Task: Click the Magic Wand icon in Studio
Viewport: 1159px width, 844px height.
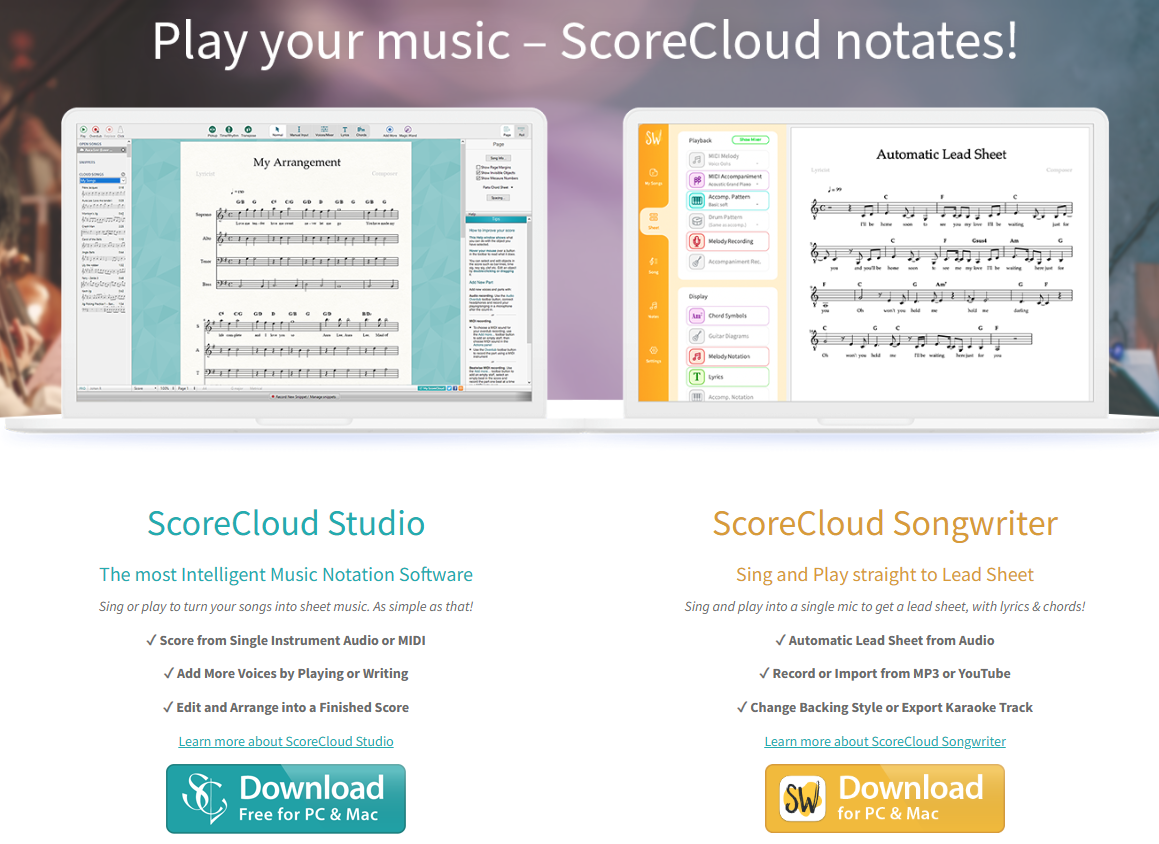Action: click(408, 129)
